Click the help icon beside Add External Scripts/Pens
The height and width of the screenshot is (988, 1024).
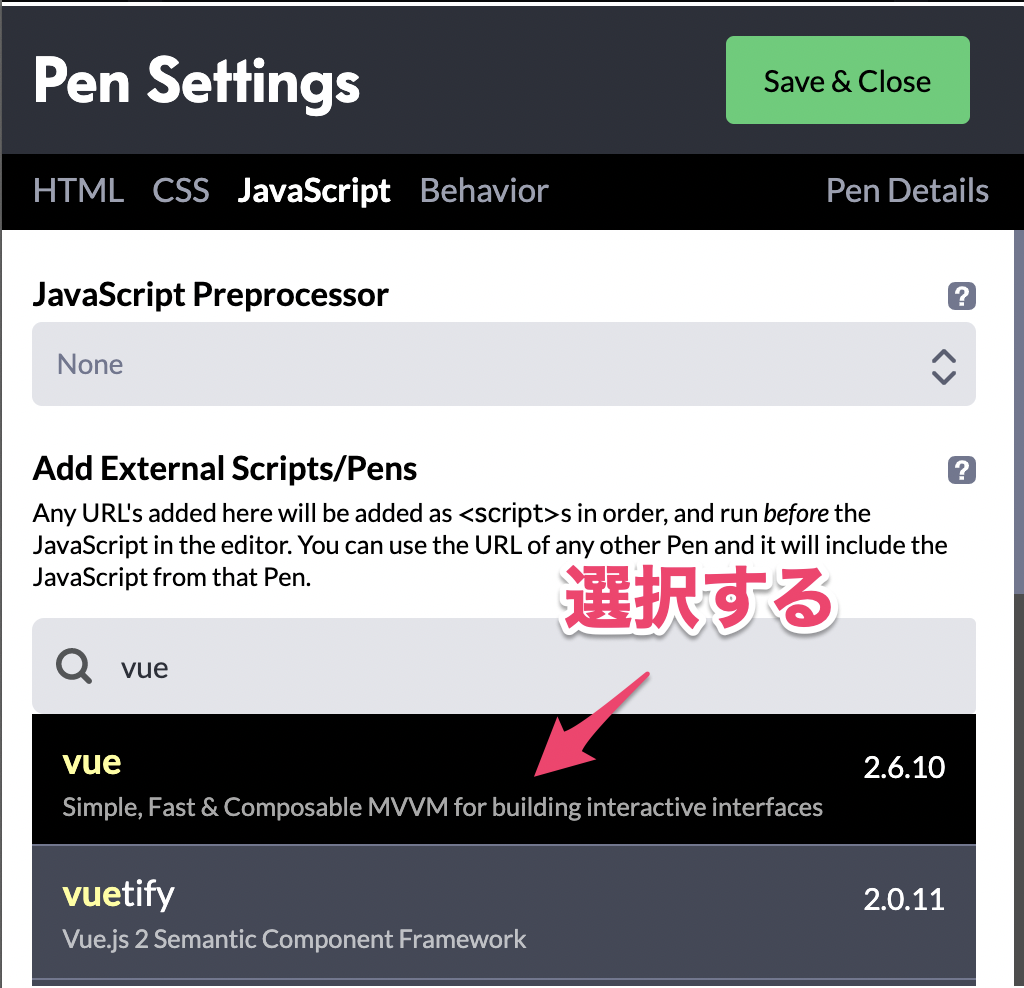pos(961,470)
